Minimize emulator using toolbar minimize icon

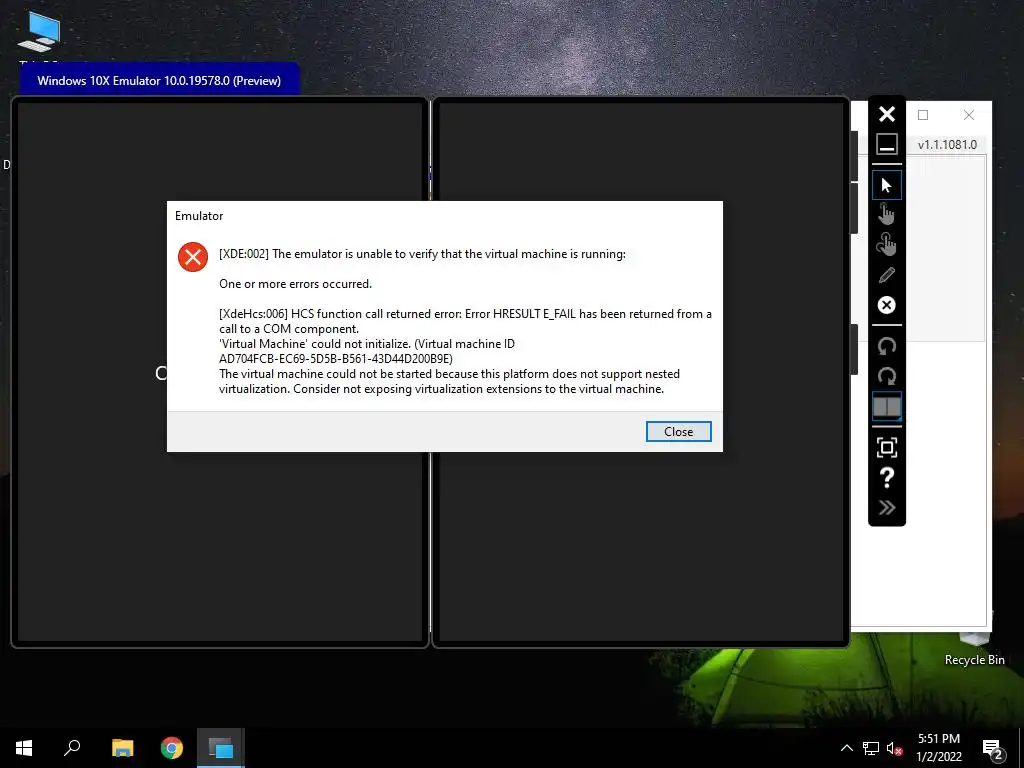click(x=886, y=144)
